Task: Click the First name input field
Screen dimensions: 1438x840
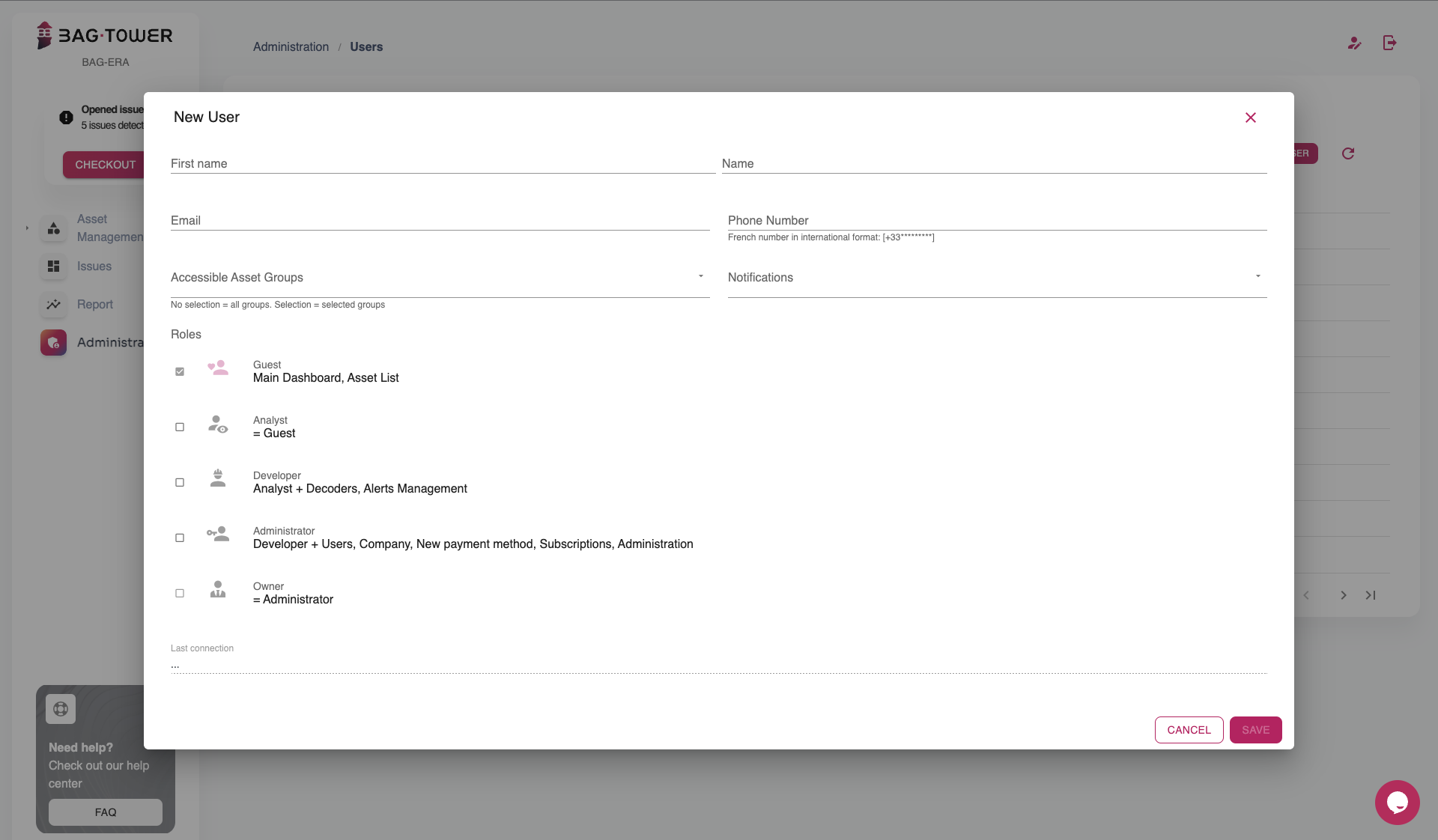Action: coord(440,163)
